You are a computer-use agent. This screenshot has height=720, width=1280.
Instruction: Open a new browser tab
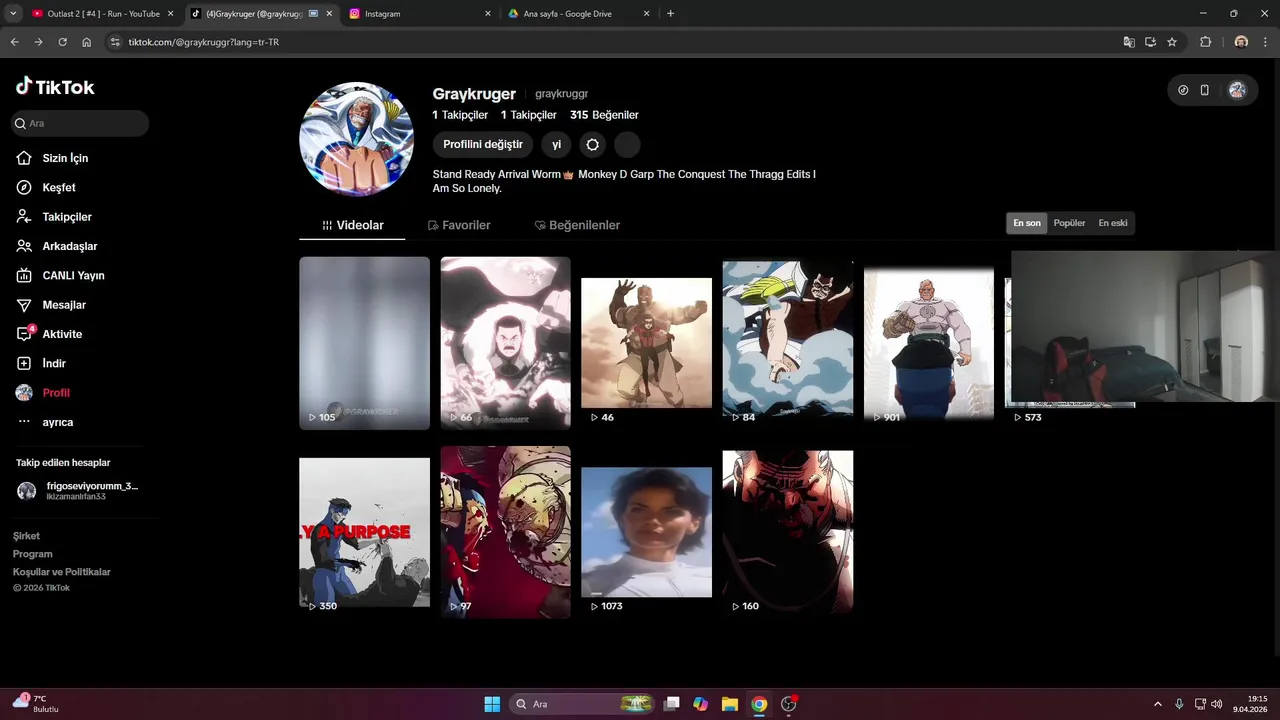(x=670, y=14)
